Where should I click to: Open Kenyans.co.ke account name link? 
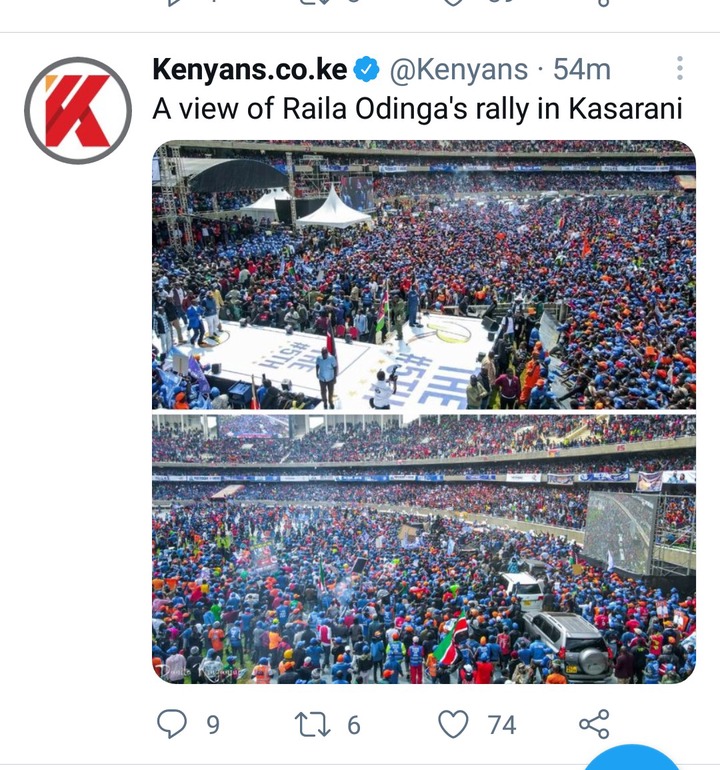[x=250, y=69]
